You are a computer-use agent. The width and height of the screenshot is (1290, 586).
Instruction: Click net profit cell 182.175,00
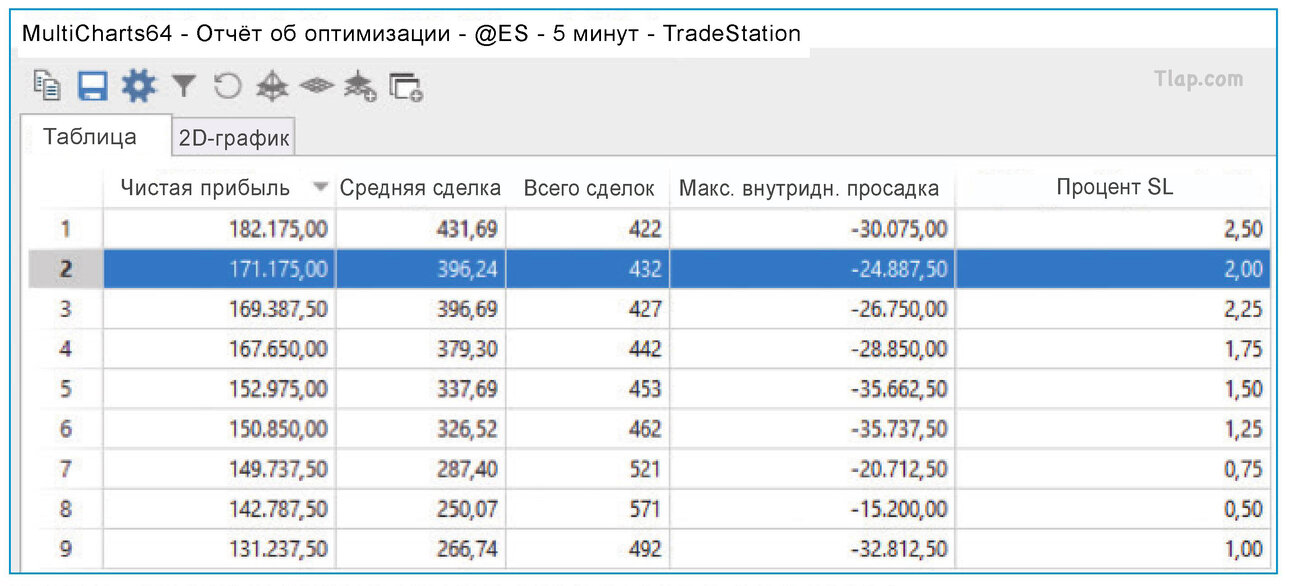[x=219, y=229]
